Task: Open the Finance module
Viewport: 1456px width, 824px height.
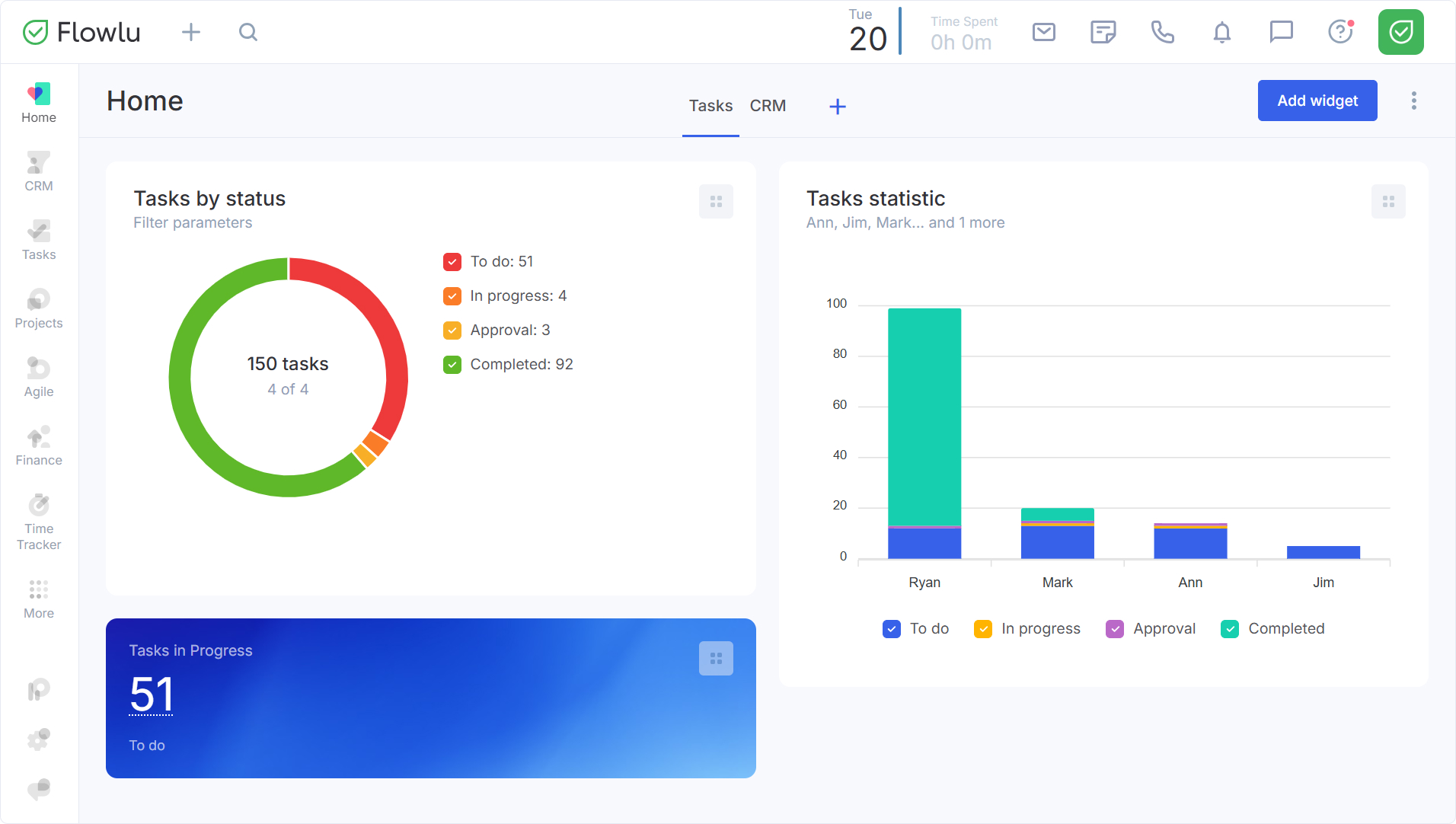Action: 38,445
